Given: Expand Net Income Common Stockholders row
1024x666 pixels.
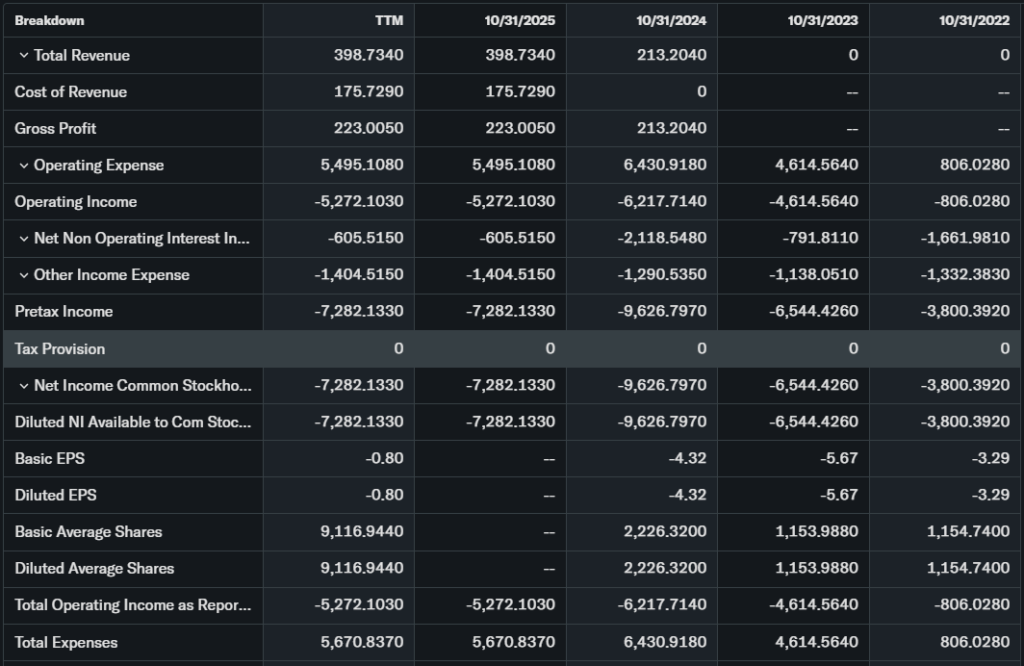Looking at the screenshot, I should click(x=24, y=386).
